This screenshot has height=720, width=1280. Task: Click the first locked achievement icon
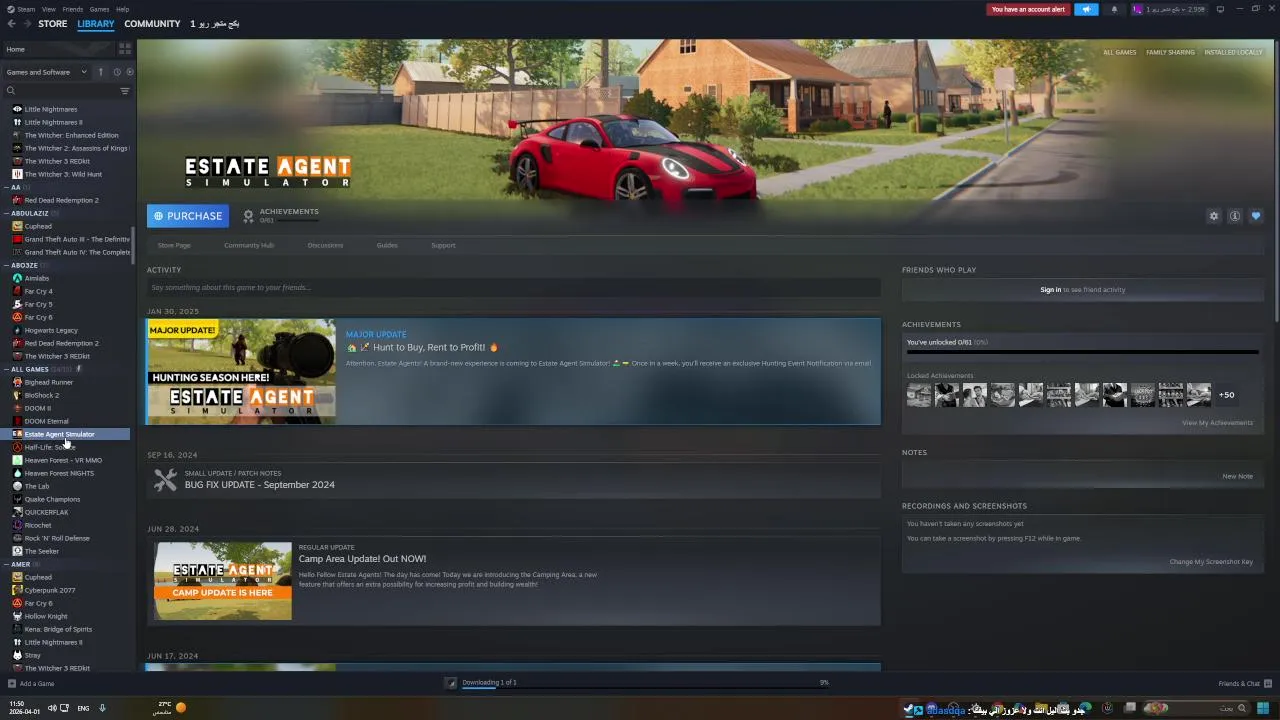tap(918, 395)
